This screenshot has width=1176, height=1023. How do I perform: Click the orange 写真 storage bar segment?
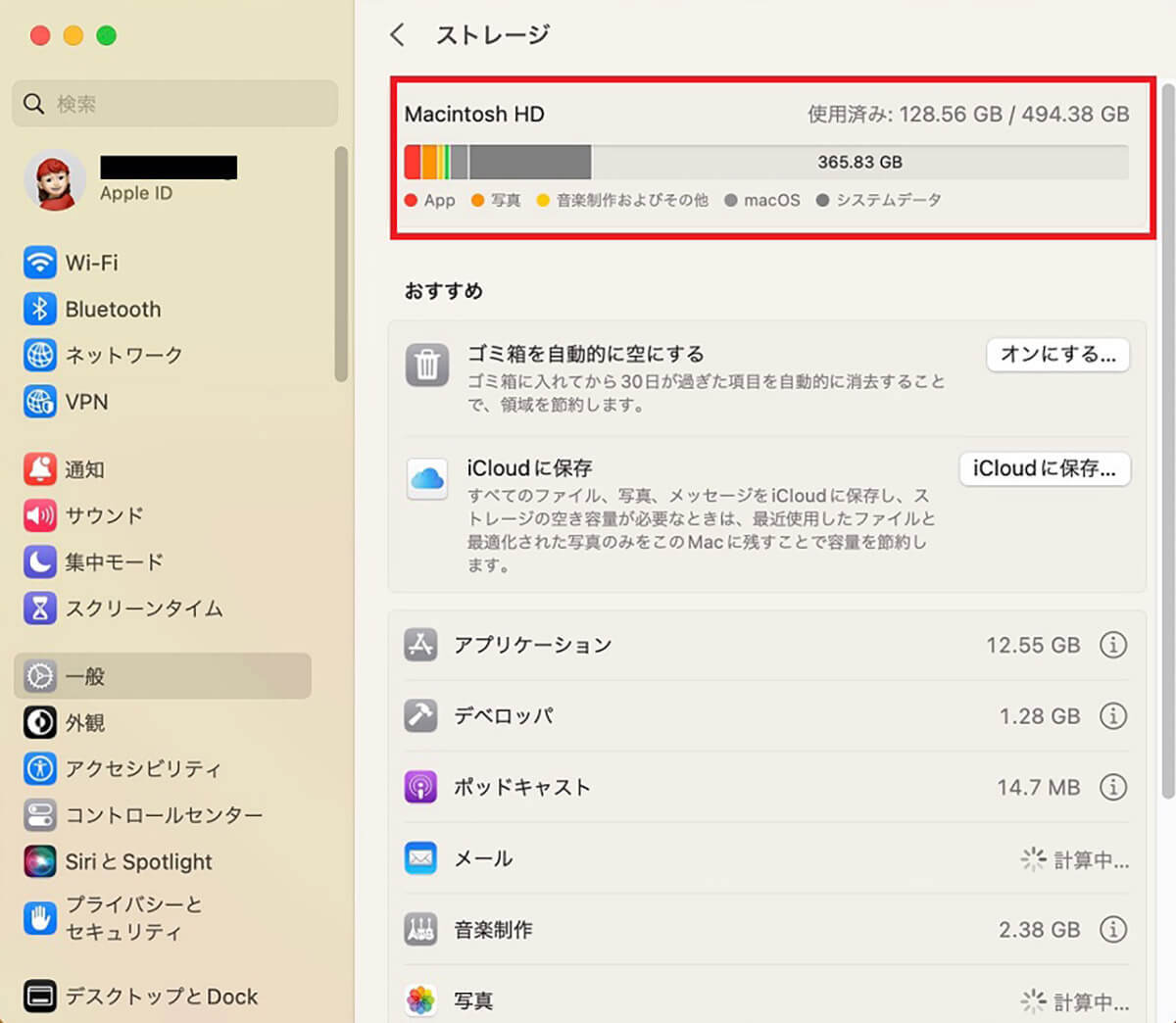point(429,162)
